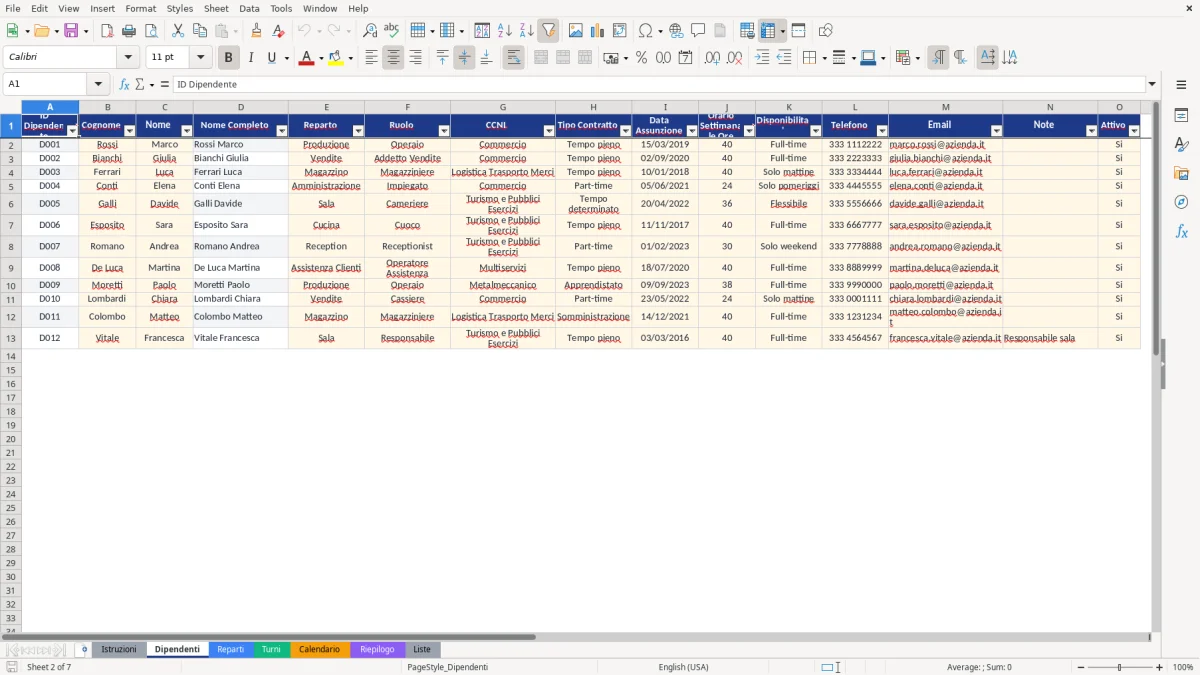Insert Special Character omega icon
1200x675 pixels.
[x=645, y=31]
